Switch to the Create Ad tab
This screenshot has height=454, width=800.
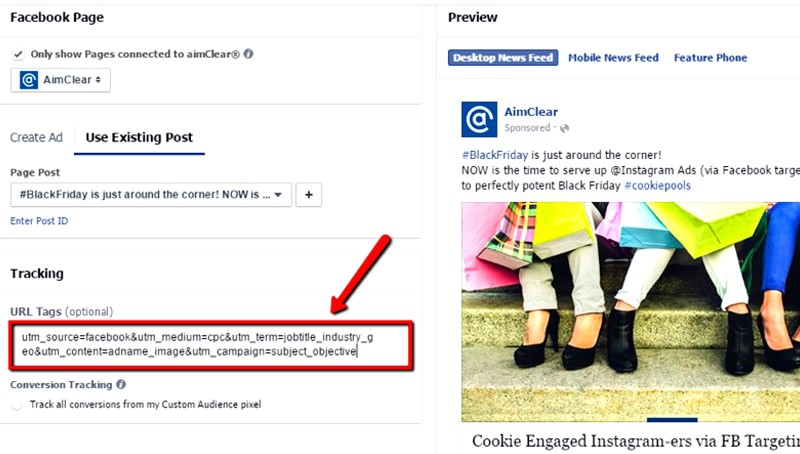pyautogui.click(x=36, y=137)
